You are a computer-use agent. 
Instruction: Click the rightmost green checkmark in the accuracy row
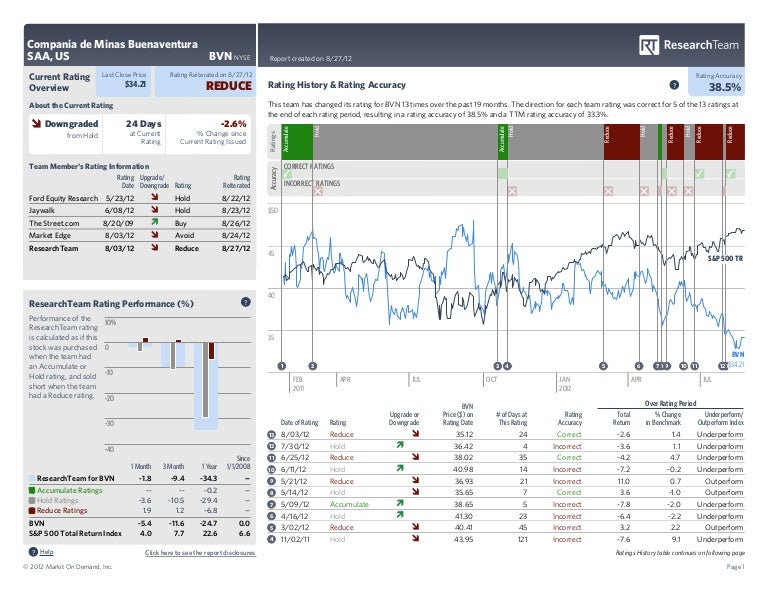click(x=731, y=173)
